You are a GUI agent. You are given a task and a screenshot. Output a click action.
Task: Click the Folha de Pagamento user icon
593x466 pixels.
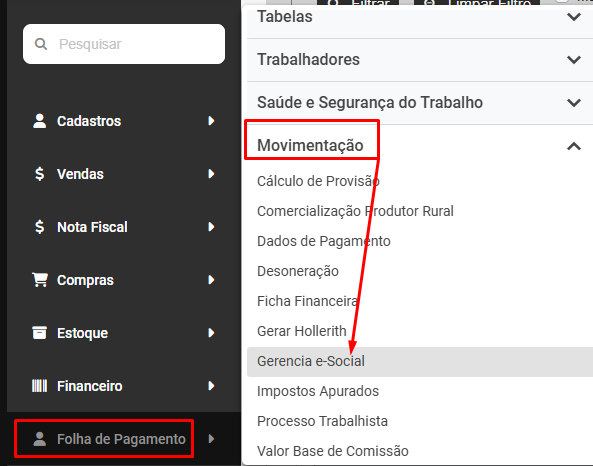(39, 439)
